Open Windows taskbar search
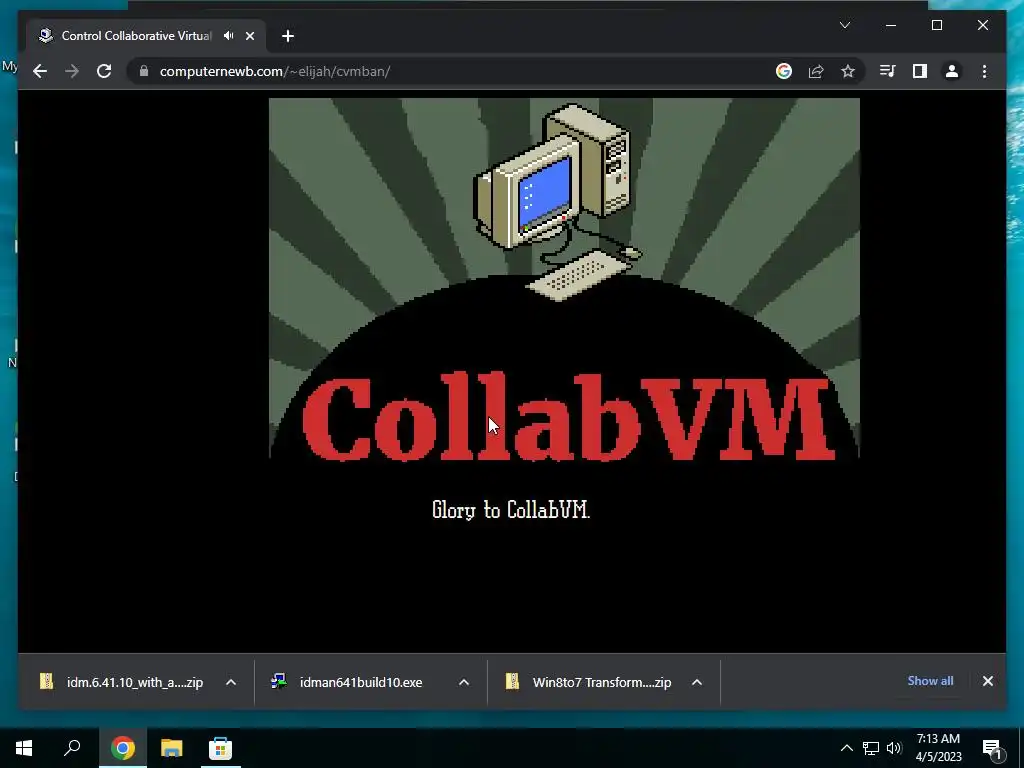 (x=72, y=748)
